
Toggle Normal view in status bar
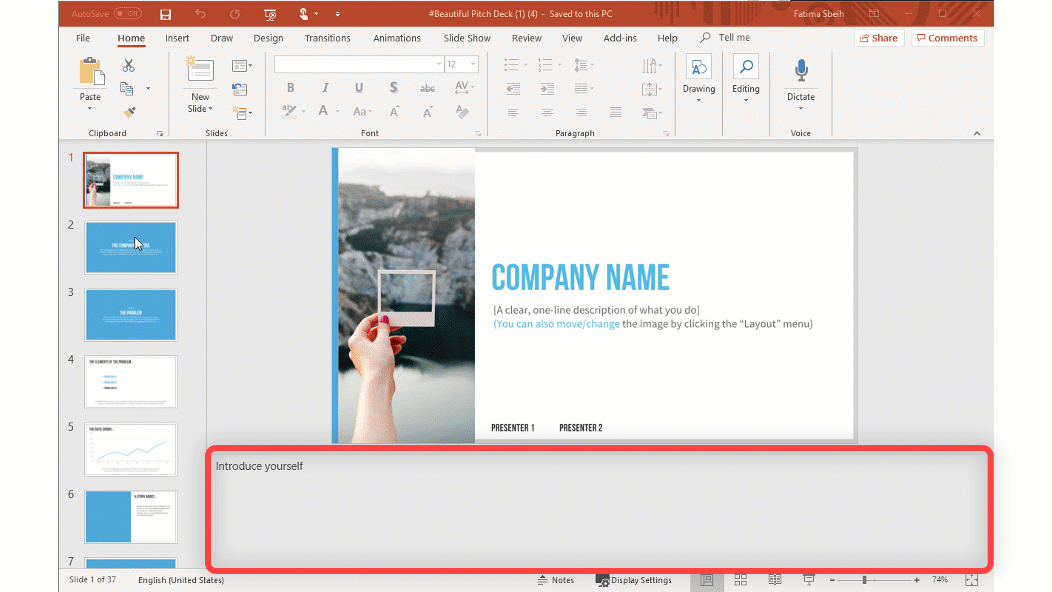707,580
